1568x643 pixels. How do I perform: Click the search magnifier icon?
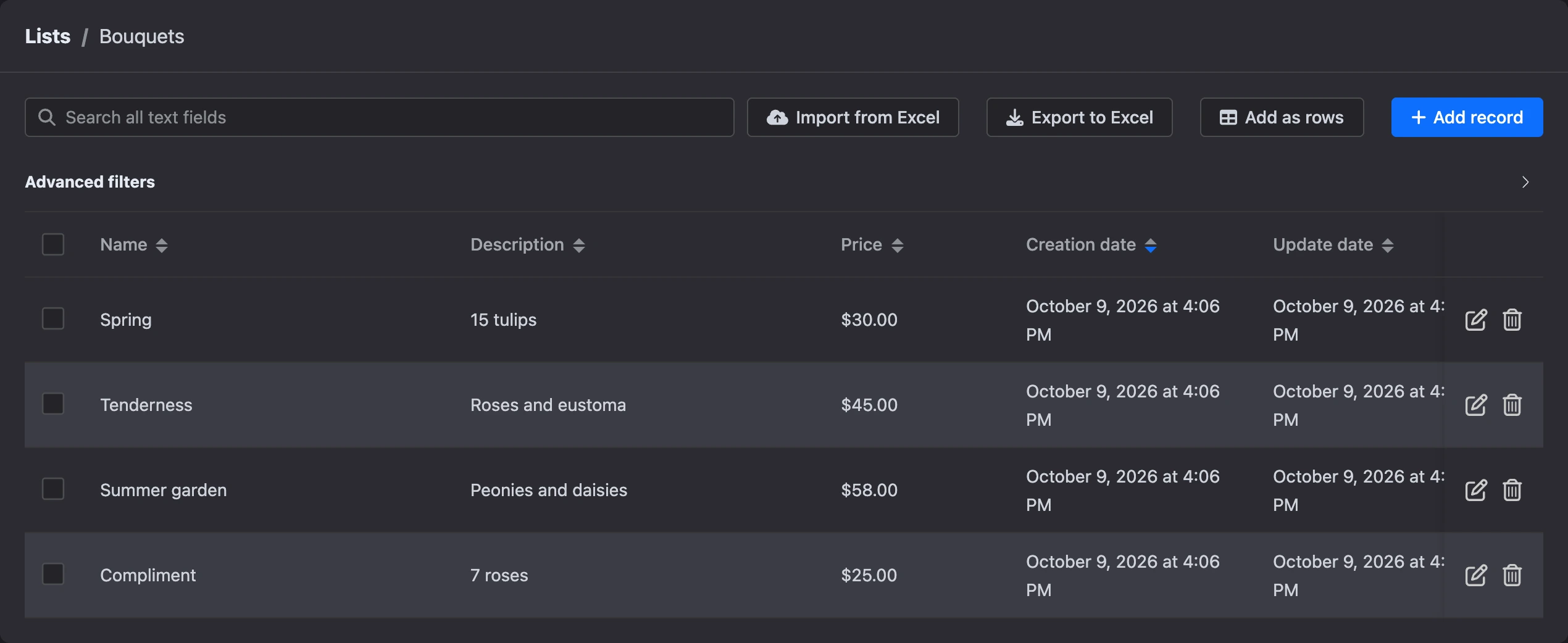point(47,117)
